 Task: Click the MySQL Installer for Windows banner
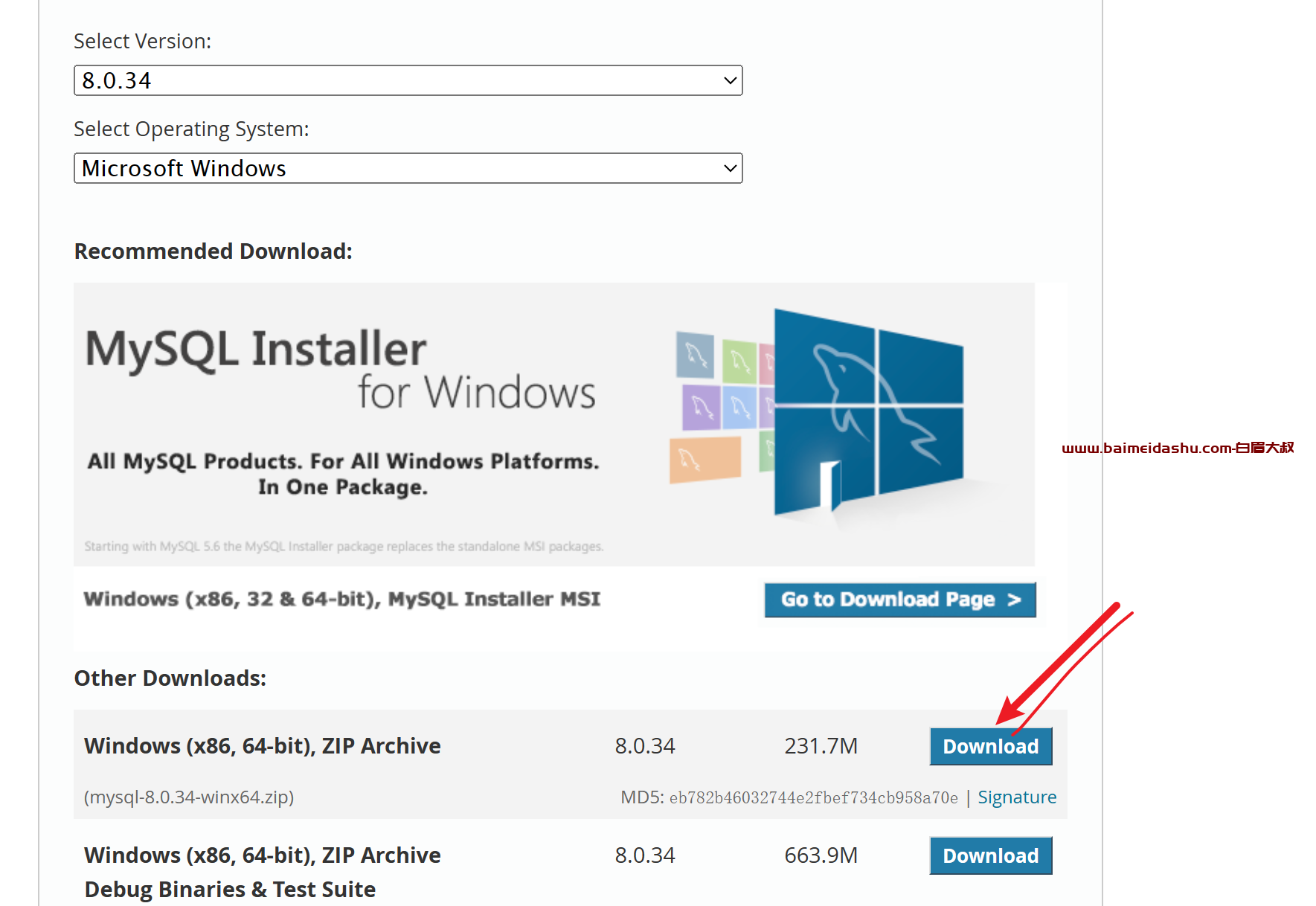(554, 424)
